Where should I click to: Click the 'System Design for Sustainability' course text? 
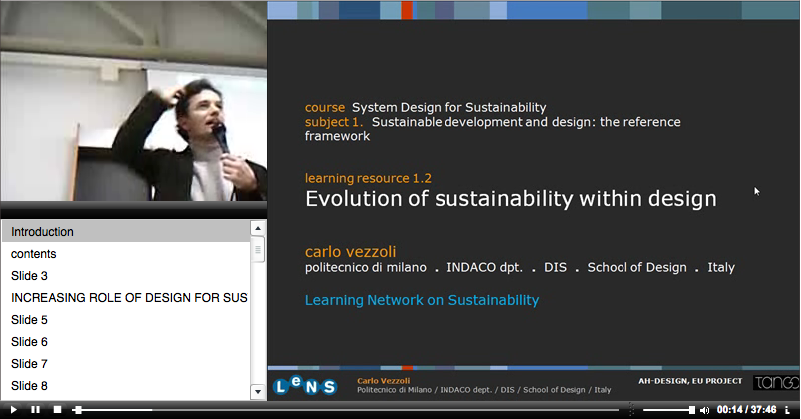click(449, 107)
